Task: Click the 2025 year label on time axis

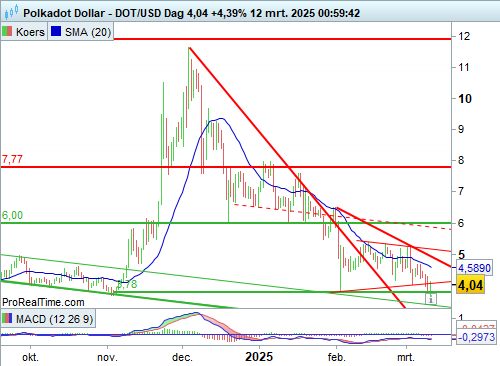Action: 259,357
